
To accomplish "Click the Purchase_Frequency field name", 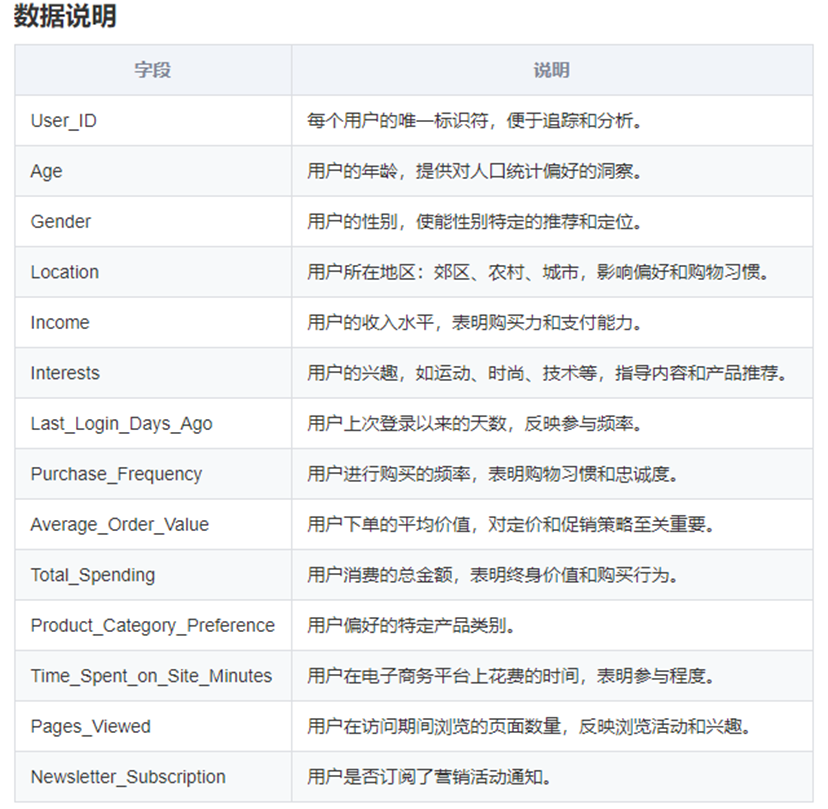I will [113, 474].
